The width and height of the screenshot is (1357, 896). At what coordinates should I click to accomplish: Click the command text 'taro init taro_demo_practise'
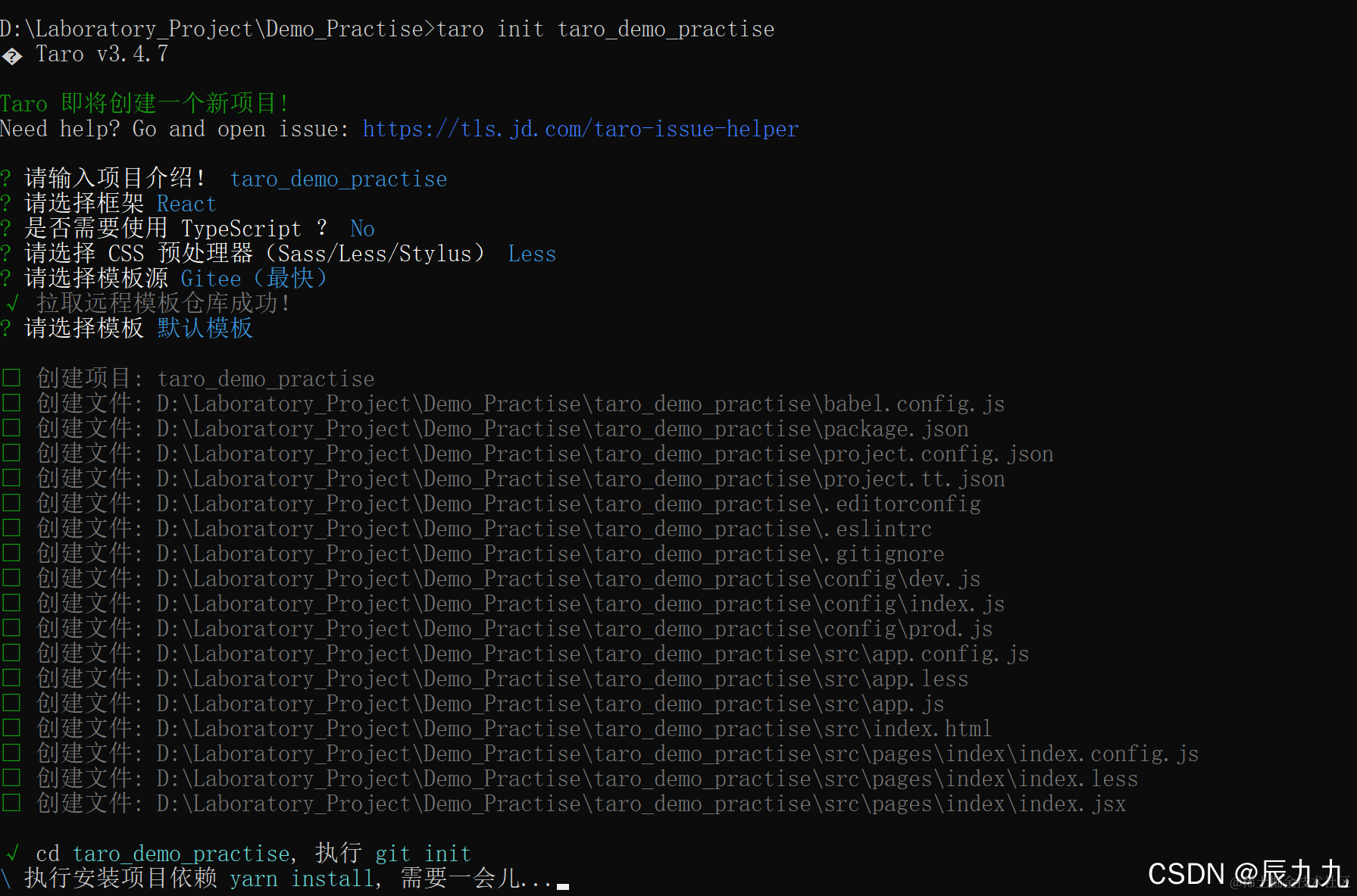(x=605, y=29)
